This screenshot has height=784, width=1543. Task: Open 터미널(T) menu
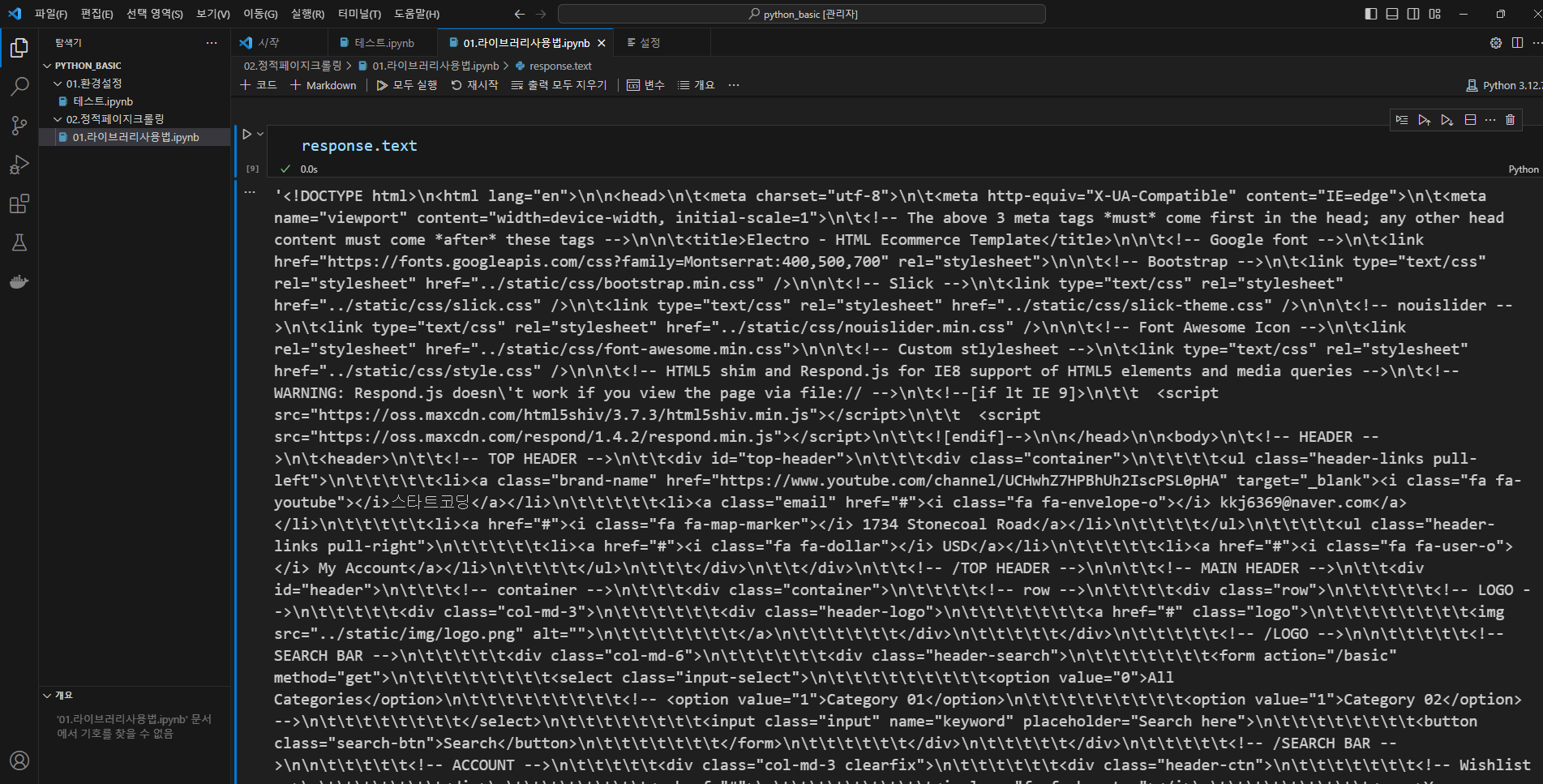click(x=359, y=14)
